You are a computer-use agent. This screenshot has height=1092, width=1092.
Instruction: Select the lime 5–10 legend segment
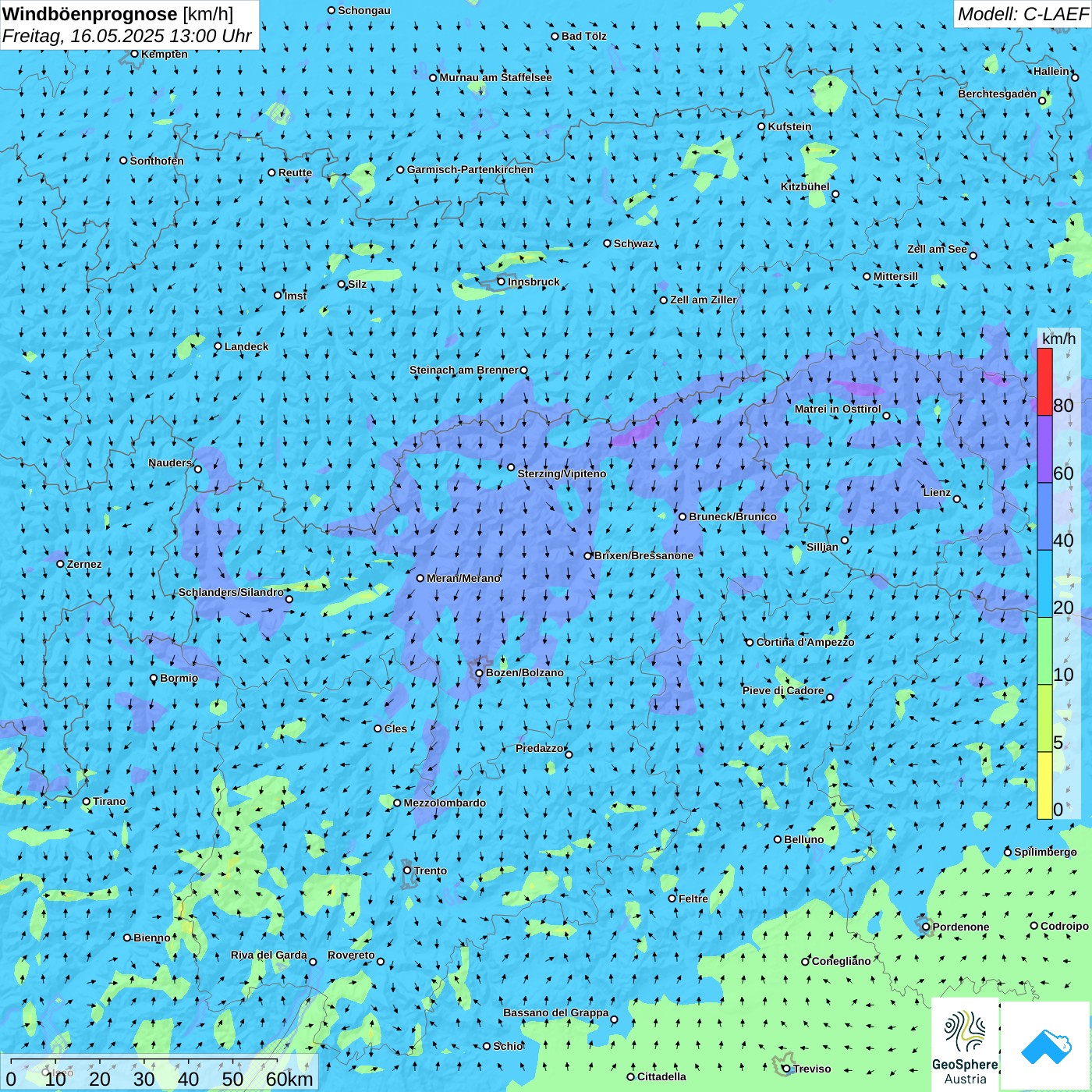1044,718
